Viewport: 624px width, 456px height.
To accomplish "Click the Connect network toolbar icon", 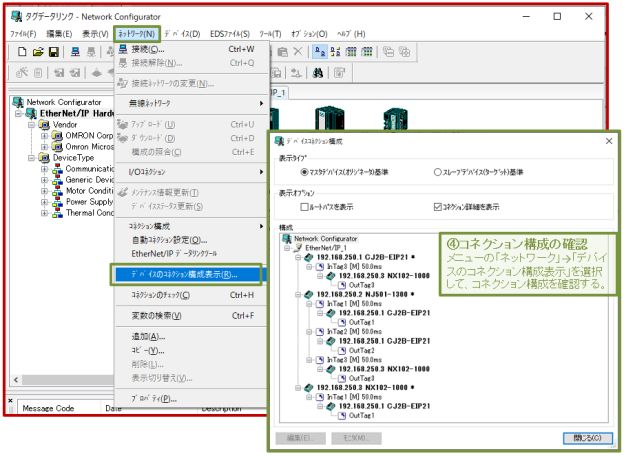I will 75,52.
